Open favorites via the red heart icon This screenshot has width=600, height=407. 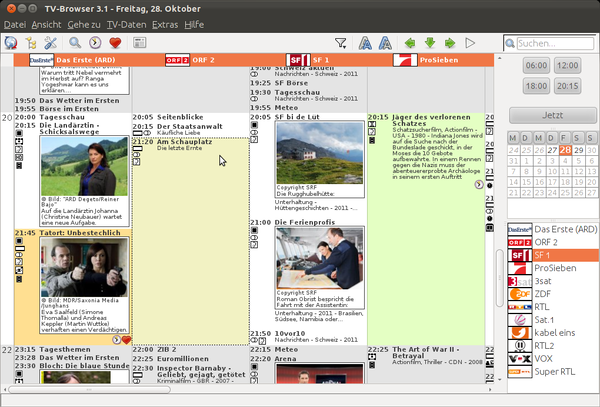coord(116,43)
